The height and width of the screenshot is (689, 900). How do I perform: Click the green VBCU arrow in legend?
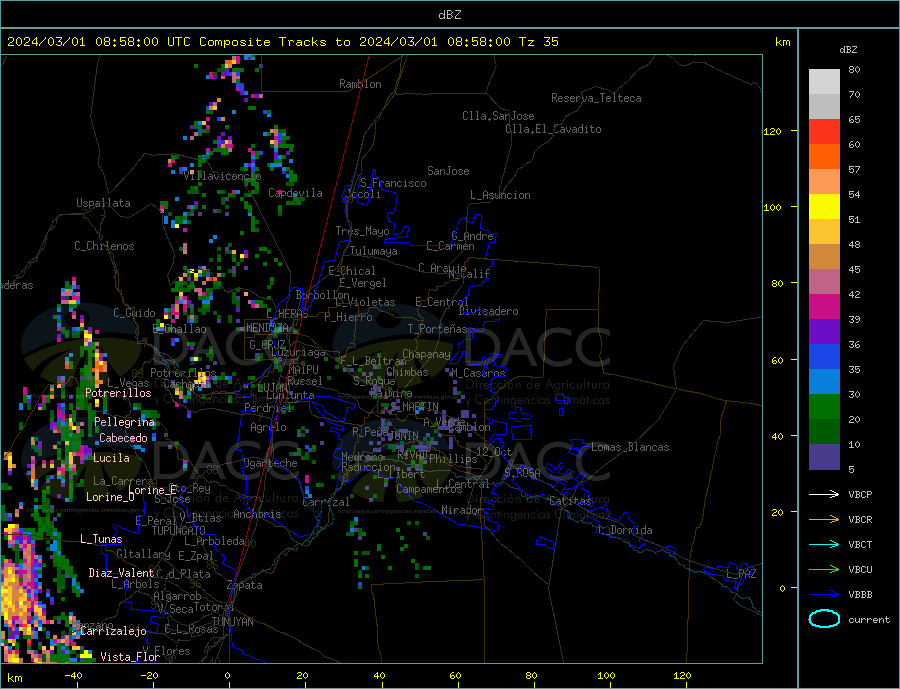pos(825,570)
